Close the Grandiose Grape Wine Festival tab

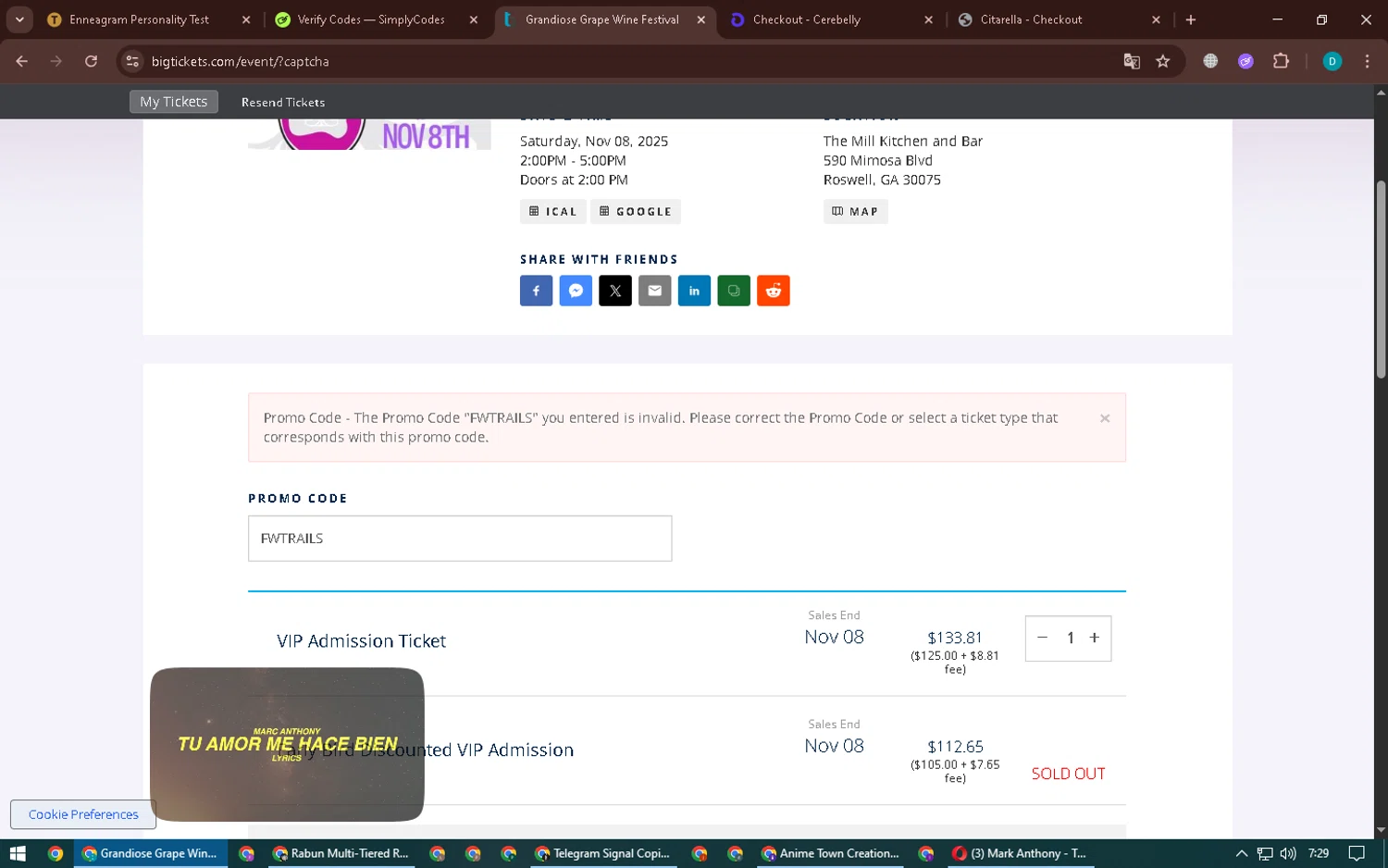pos(701,19)
